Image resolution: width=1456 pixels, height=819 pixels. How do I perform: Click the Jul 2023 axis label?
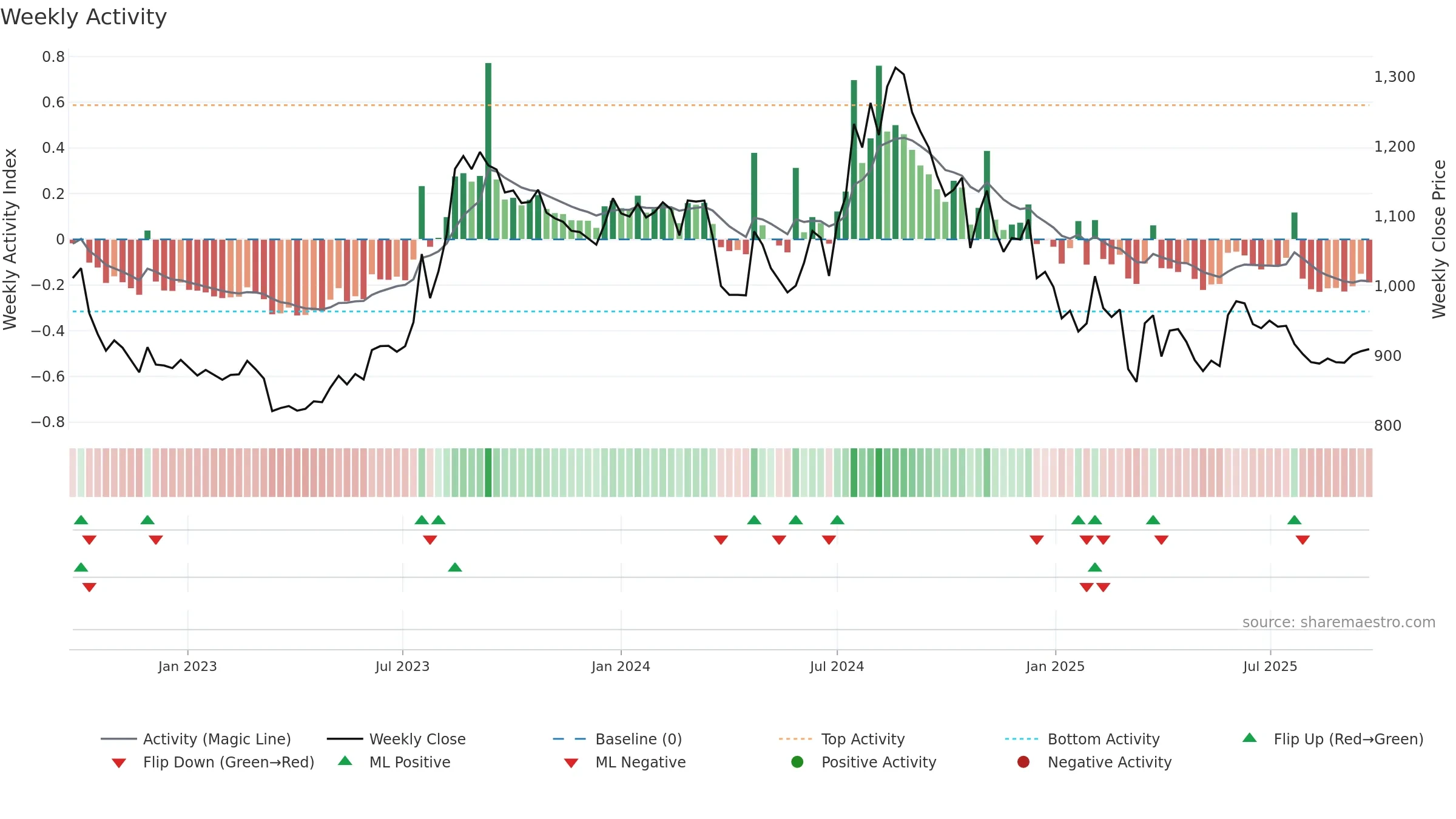pos(402,666)
